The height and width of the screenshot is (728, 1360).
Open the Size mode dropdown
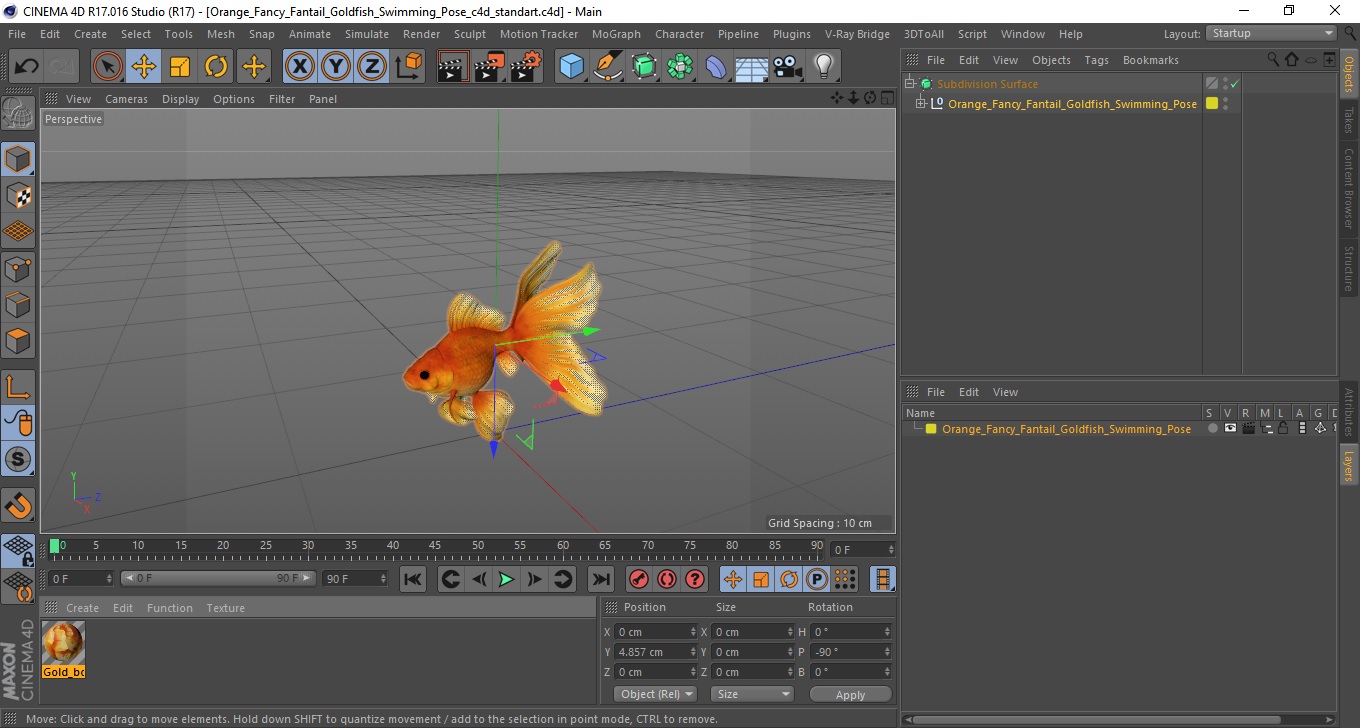pyautogui.click(x=752, y=694)
